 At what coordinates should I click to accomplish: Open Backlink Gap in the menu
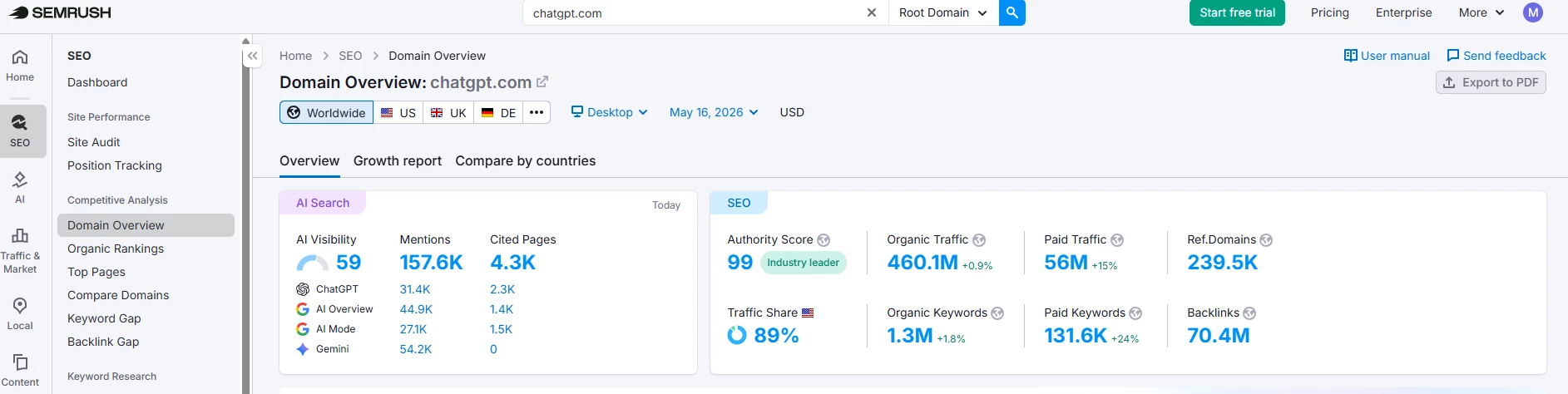[x=103, y=342]
